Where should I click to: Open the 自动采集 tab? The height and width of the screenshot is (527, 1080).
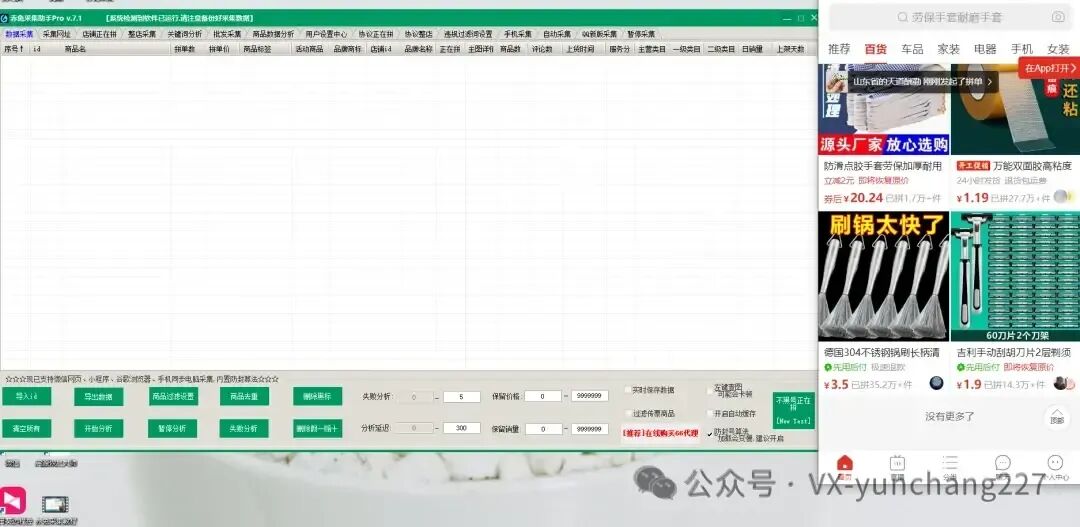[x=557, y=34]
